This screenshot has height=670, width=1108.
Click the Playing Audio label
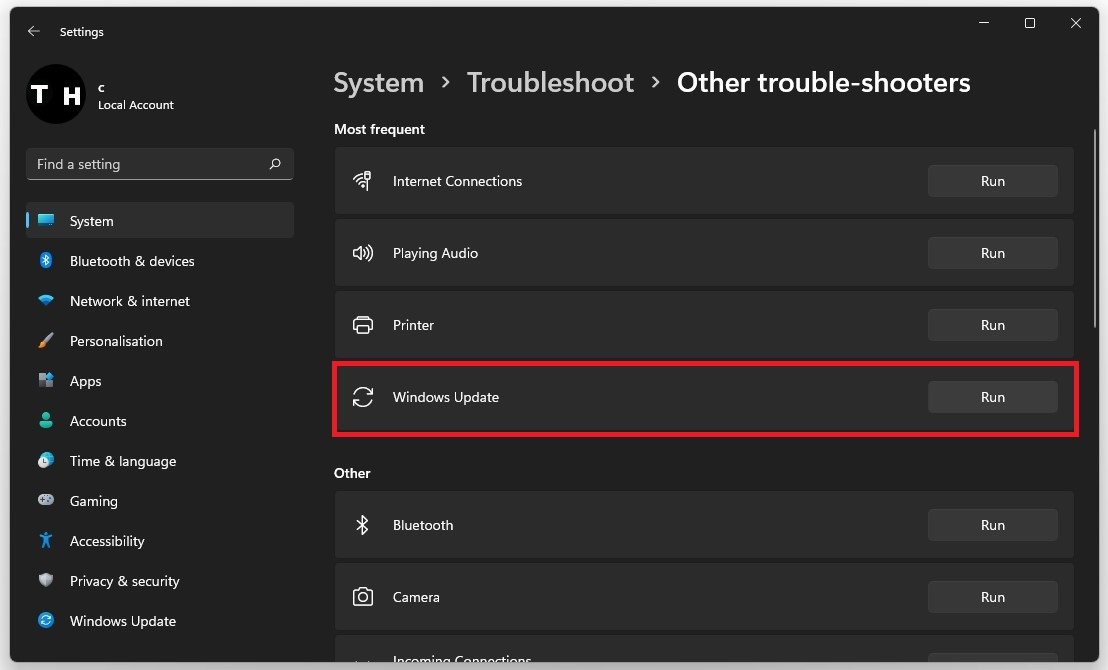click(435, 253)
